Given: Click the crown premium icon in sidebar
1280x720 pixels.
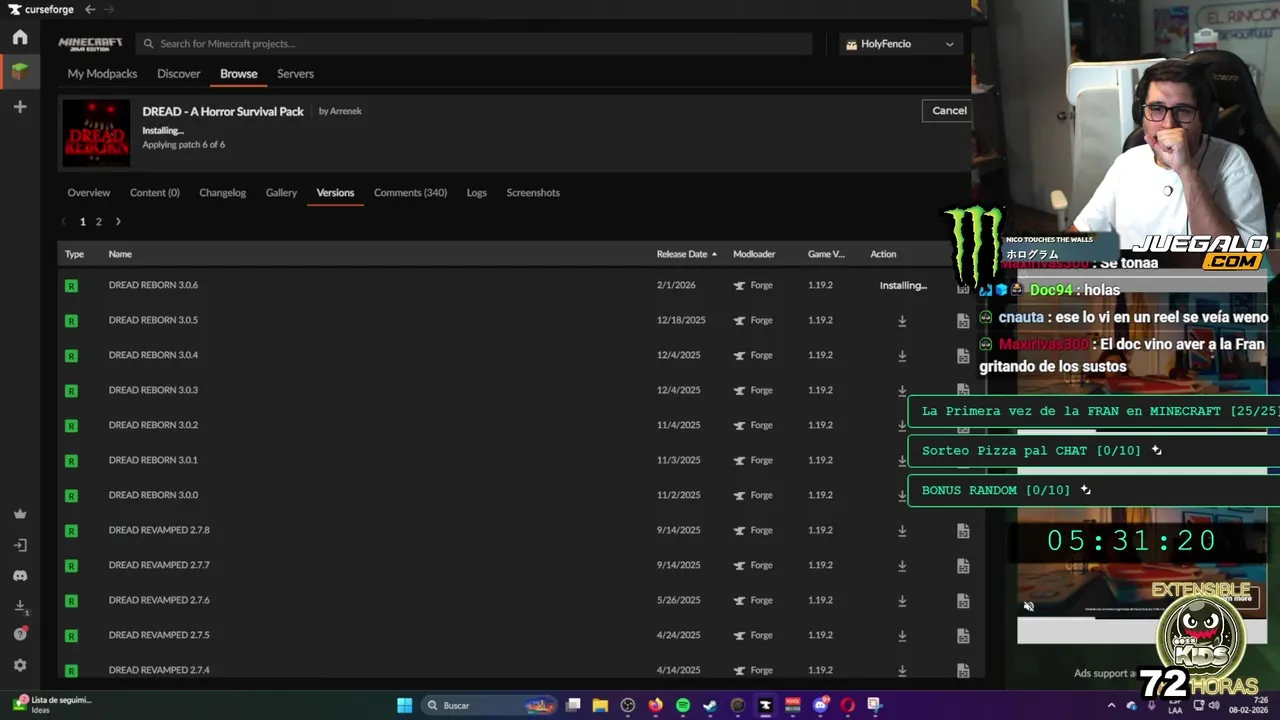Looking at the screenshot, I should [x=20, y=514].
